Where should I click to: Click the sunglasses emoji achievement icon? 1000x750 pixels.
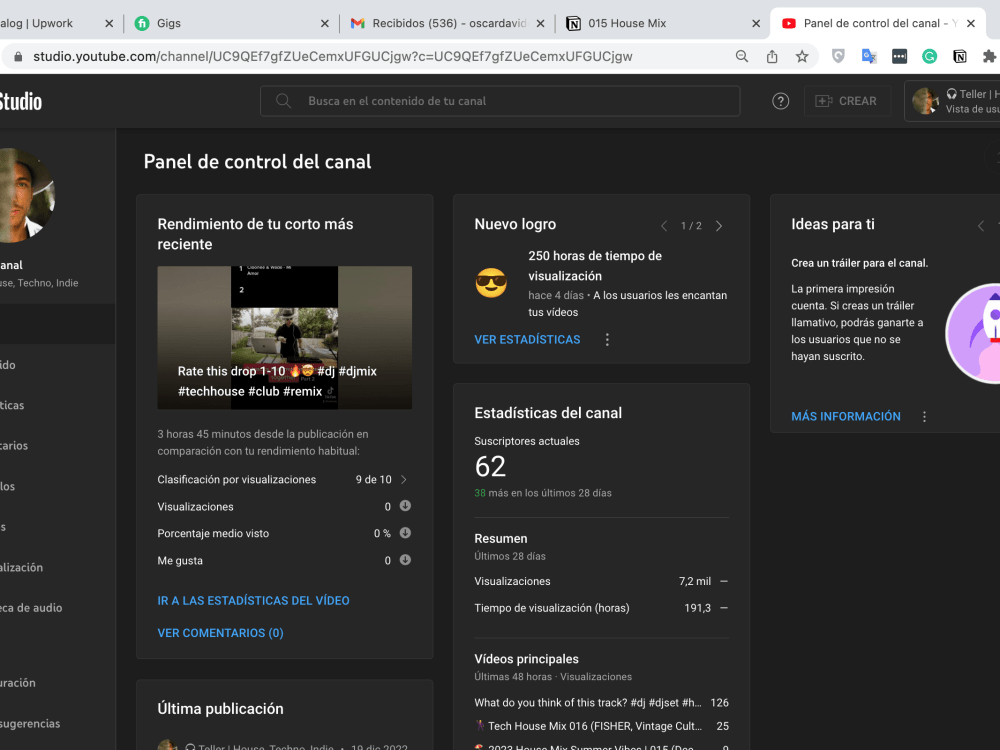[x=491, y=283]
